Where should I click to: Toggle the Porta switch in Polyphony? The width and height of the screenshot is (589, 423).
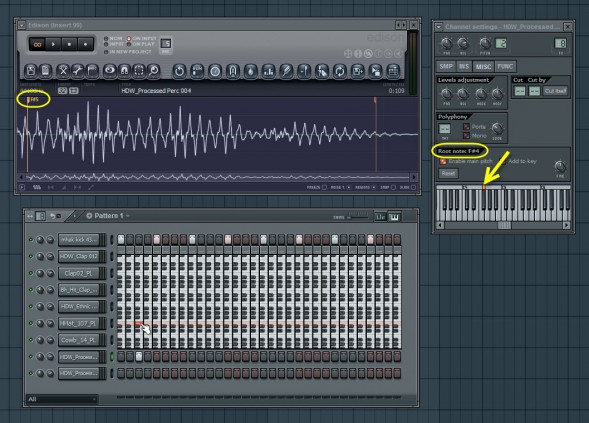[x=466, y=127]
